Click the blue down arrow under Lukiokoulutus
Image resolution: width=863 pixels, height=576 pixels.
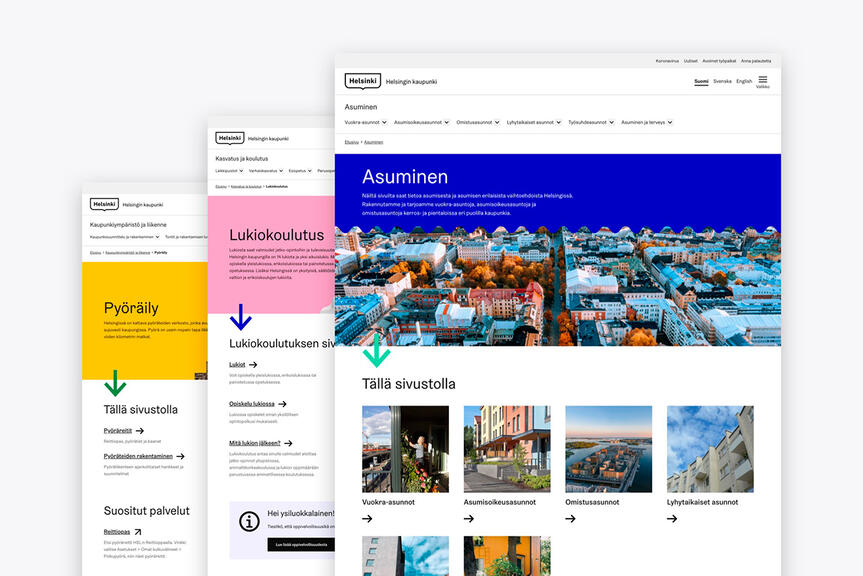pos(240,317)
